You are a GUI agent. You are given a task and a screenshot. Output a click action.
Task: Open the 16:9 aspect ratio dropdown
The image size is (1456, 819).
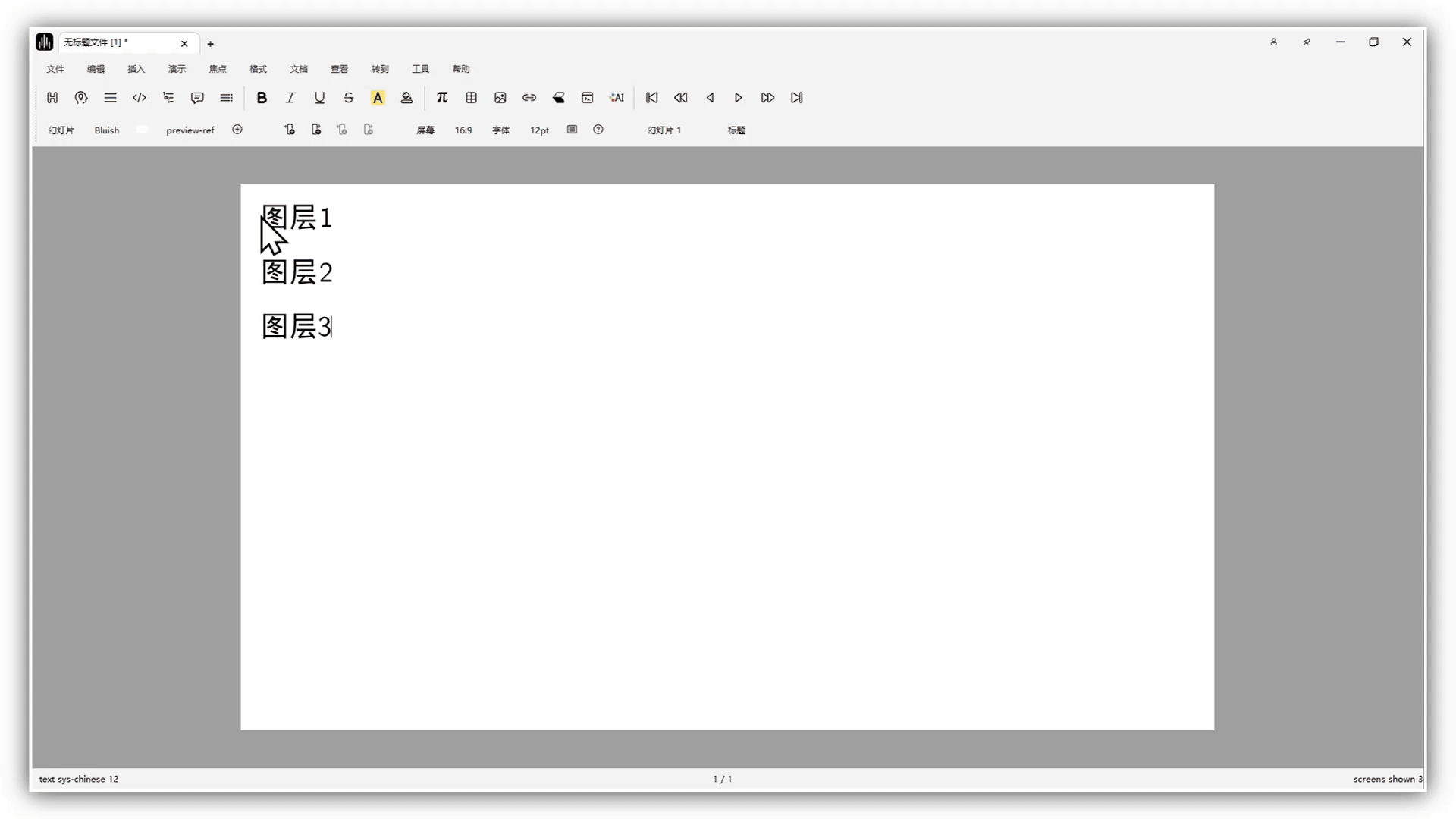tap(463, 130)
